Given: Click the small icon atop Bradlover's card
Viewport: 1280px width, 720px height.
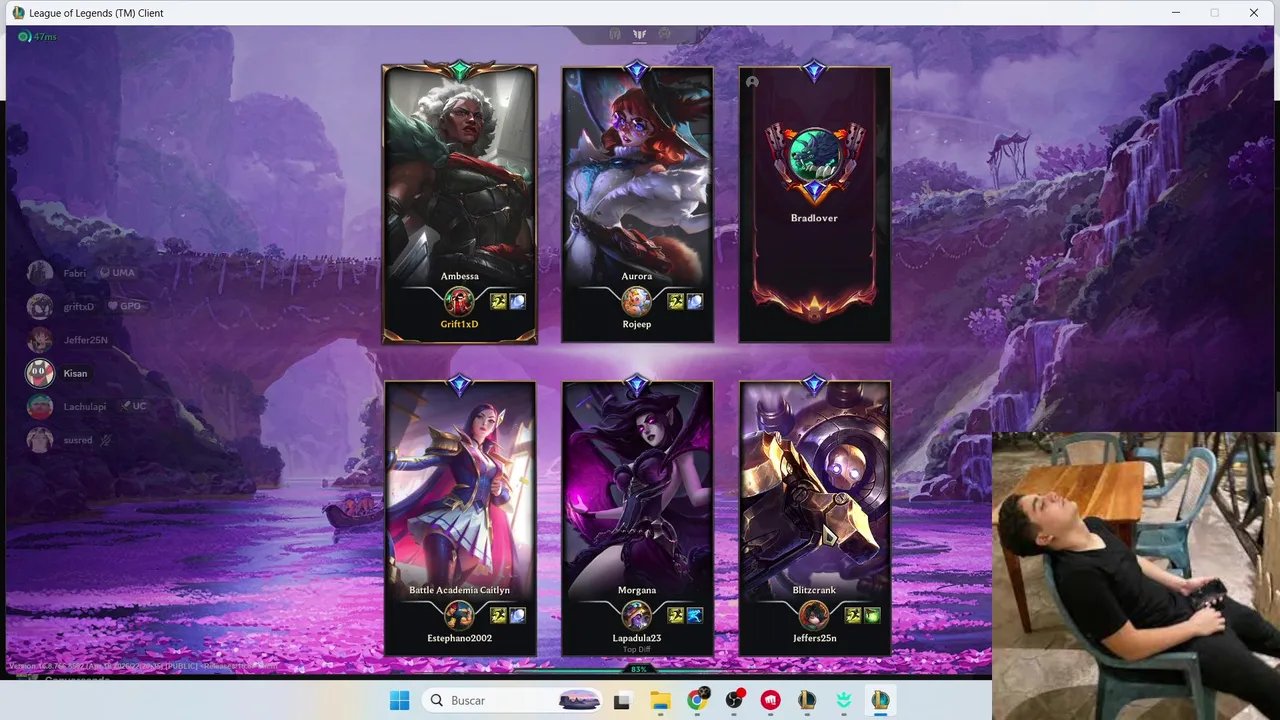Looking at the screenshot, I should (752, 82).
